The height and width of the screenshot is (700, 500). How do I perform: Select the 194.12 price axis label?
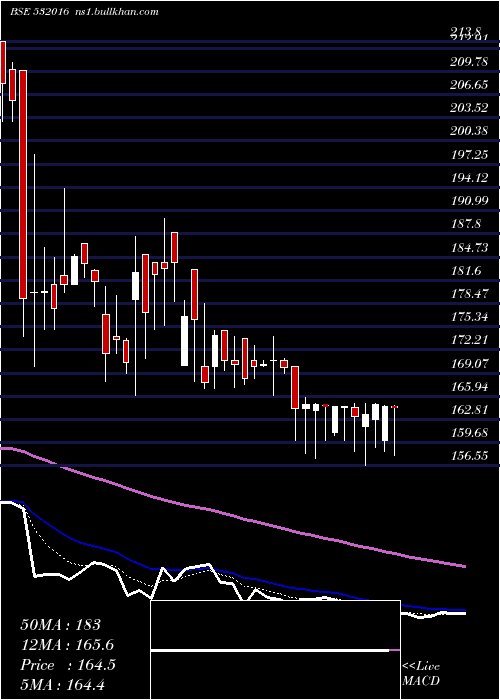[469, 178]
